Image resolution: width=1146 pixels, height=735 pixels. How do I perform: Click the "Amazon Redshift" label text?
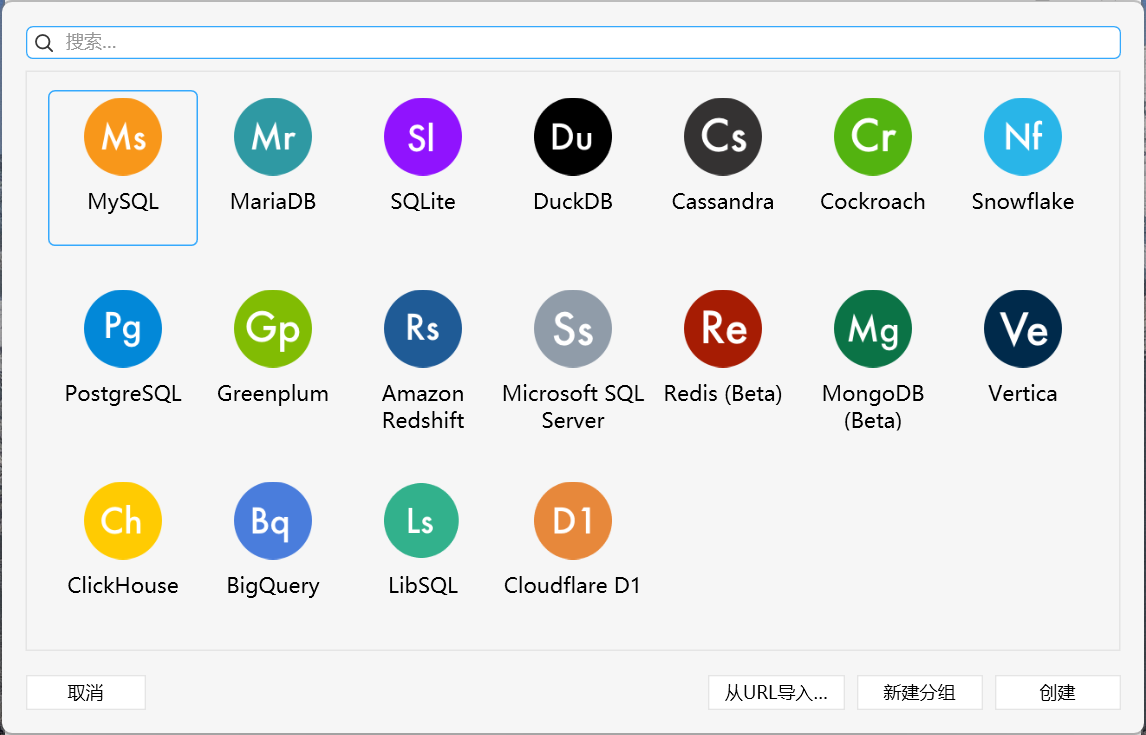(422, 407)
